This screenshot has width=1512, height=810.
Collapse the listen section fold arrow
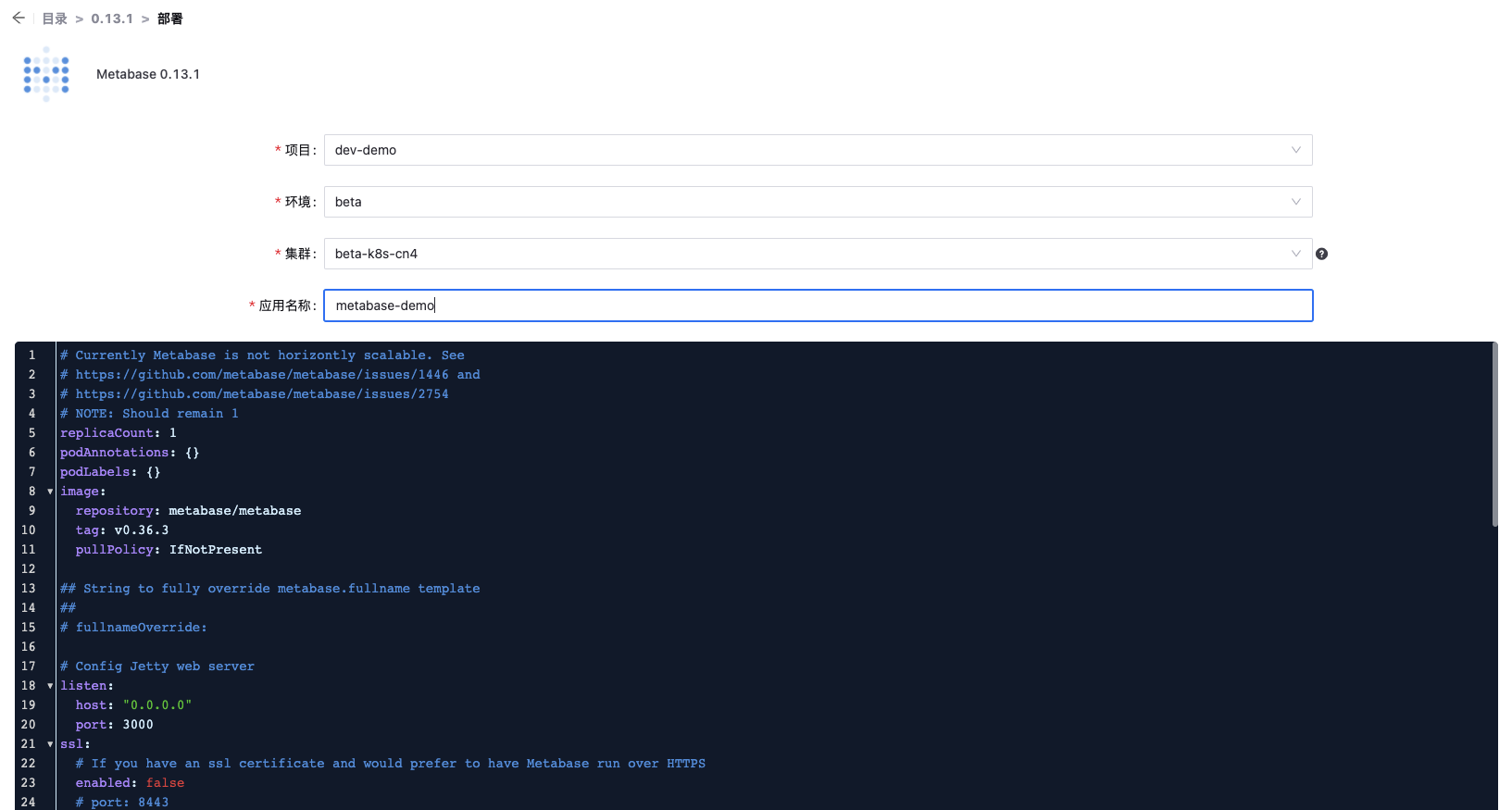tap(50, 686)
